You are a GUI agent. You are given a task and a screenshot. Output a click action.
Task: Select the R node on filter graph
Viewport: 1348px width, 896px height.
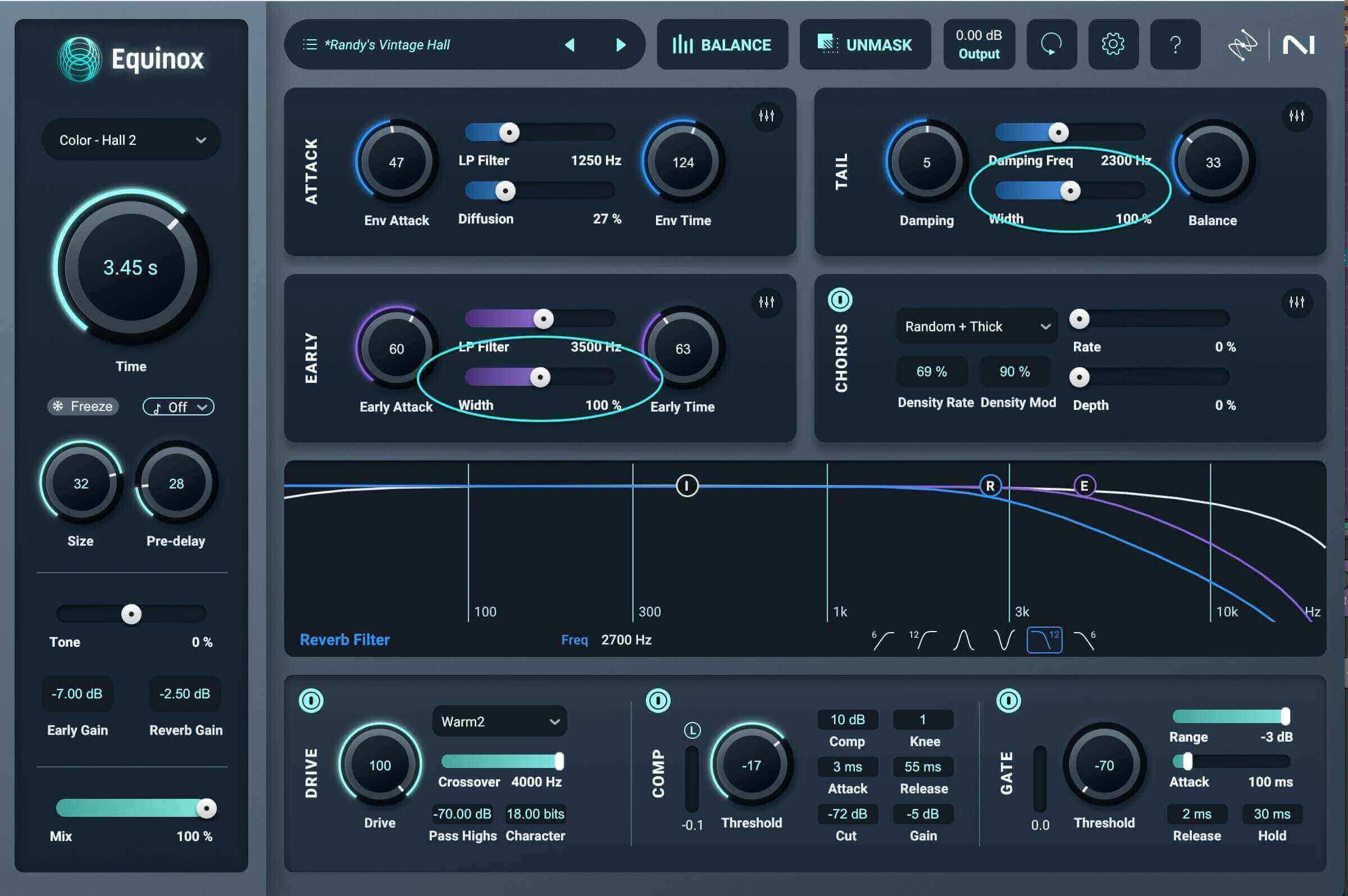[990, 486]
